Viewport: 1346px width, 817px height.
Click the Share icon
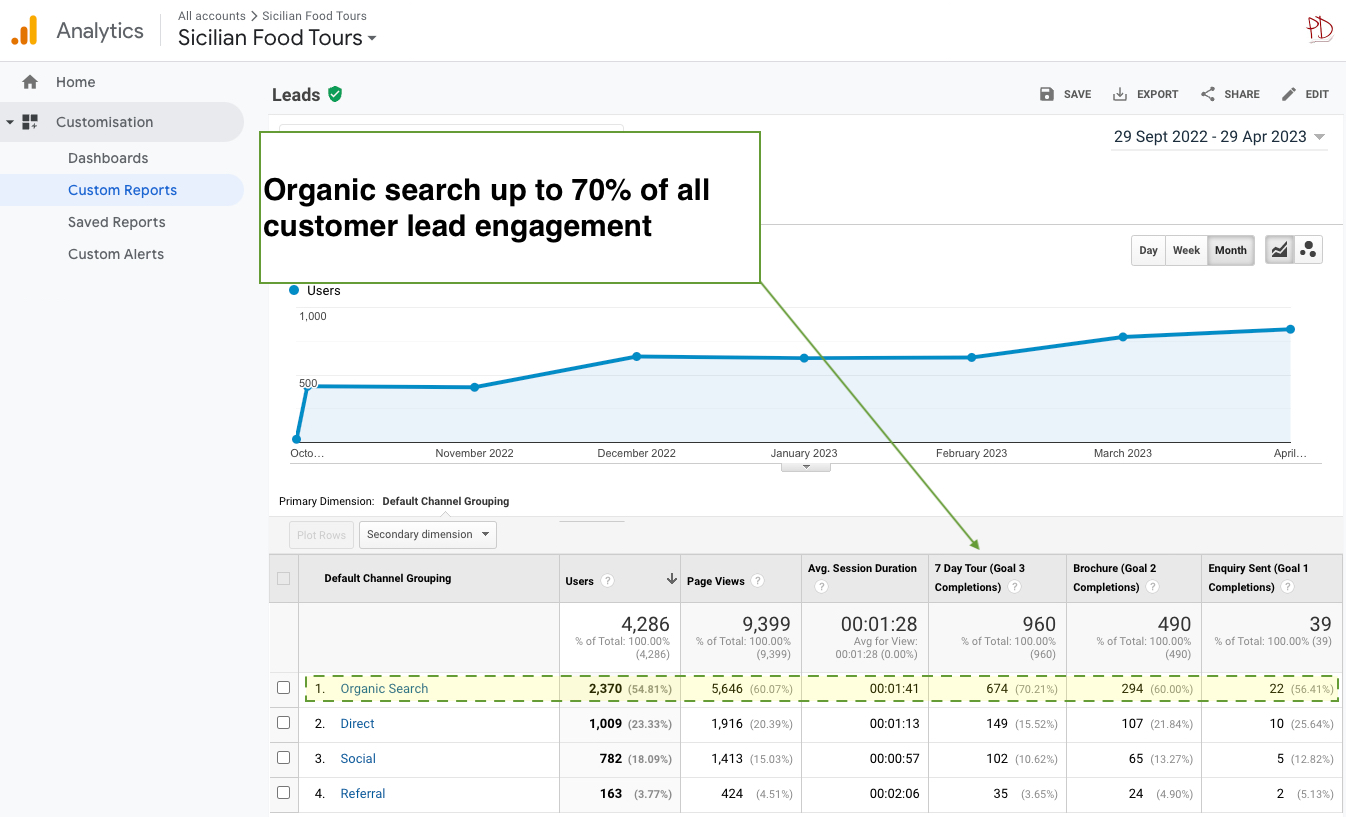[1208, 94]
